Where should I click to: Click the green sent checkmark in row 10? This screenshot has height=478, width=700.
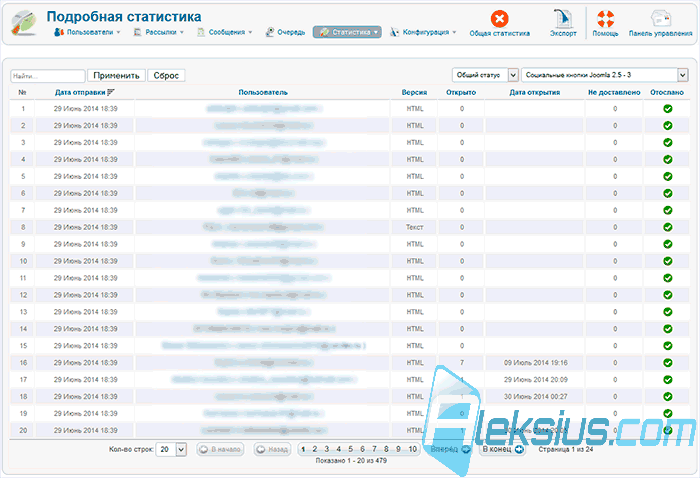tap(667, 261)
